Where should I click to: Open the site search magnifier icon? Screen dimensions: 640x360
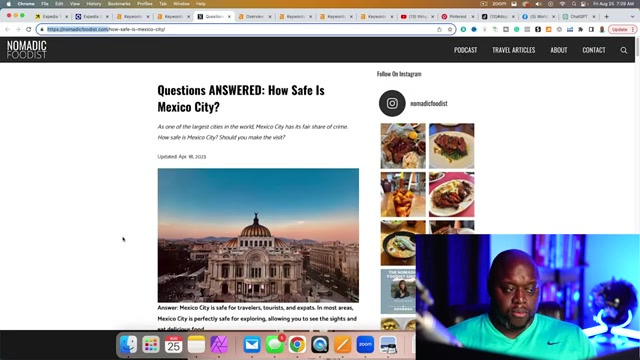tap(624, 50)
